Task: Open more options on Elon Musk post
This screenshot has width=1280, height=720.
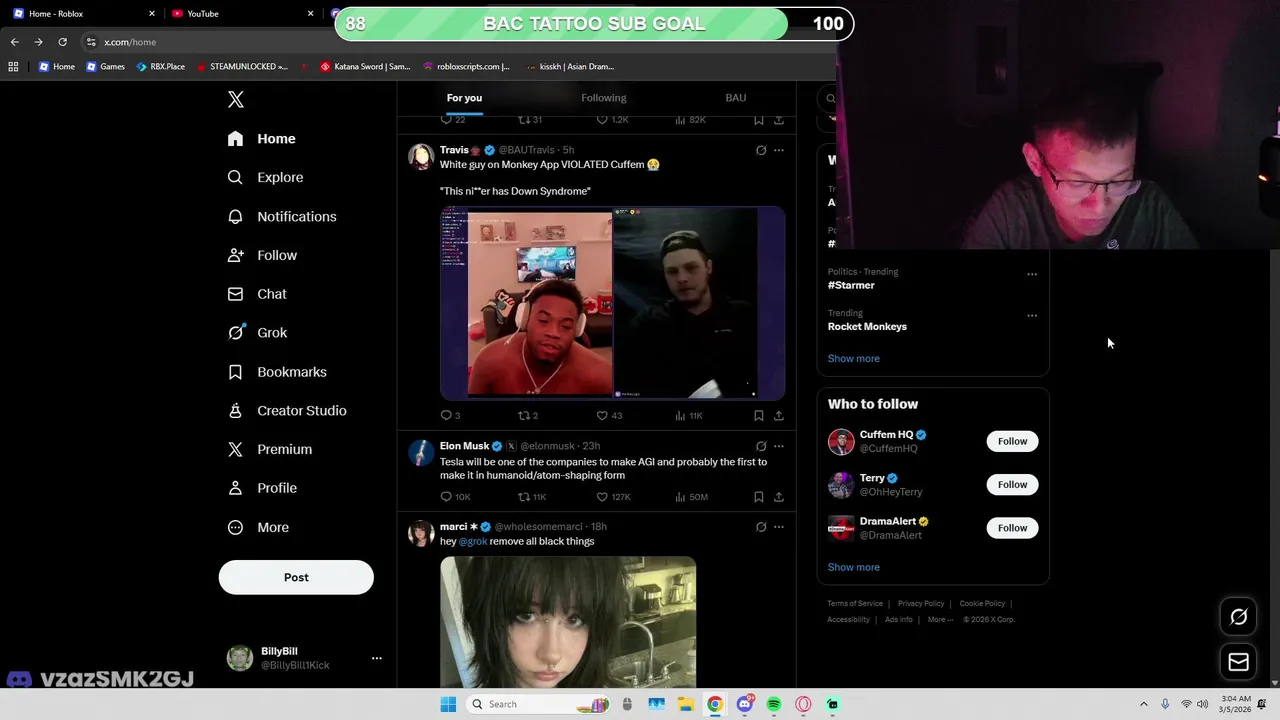Action: point(779,446)
